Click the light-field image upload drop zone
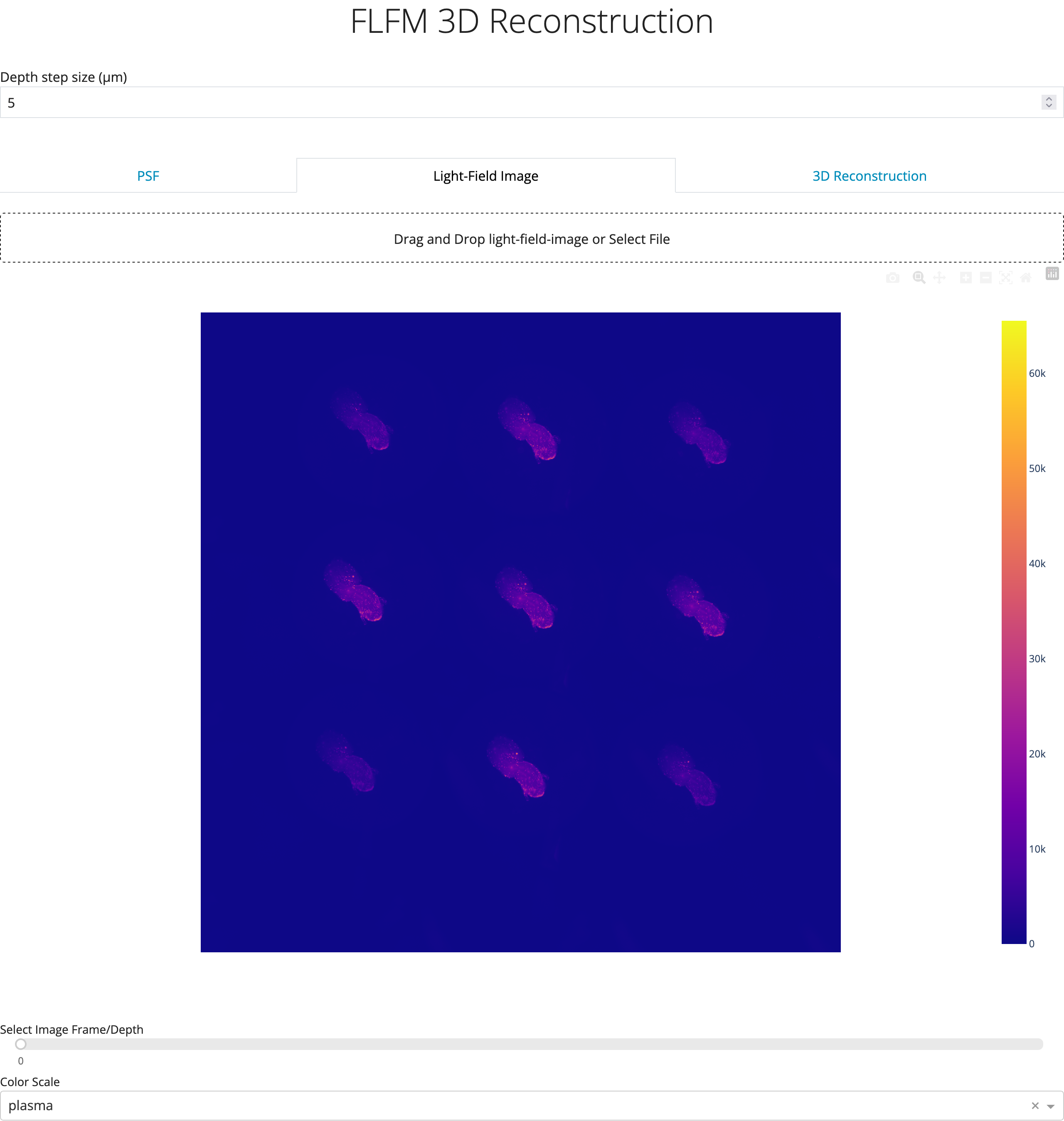The width and height of the screenshot is (1064, 1121). (x=532, y=238)
